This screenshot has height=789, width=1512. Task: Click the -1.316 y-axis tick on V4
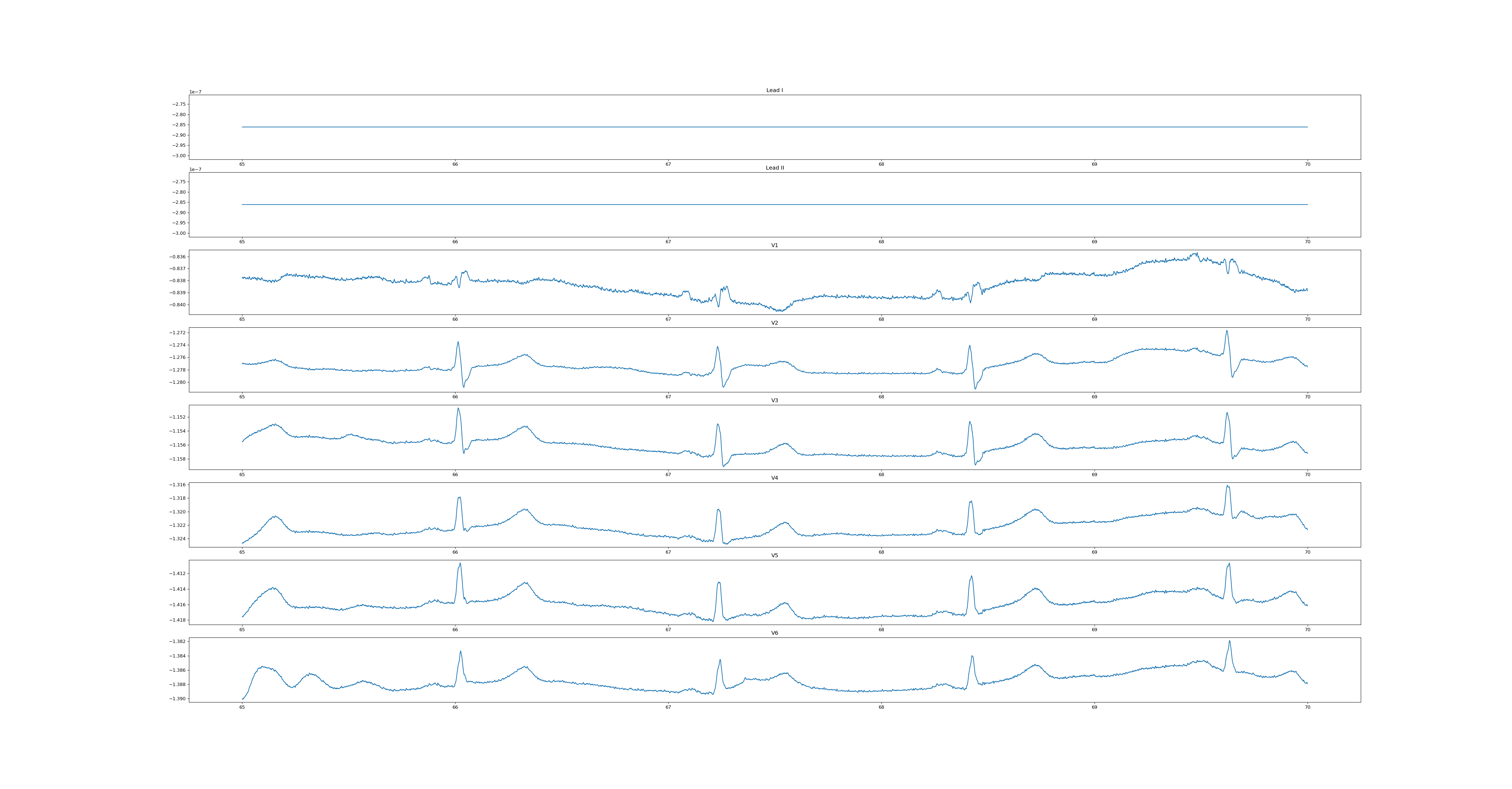pos(177,485)
